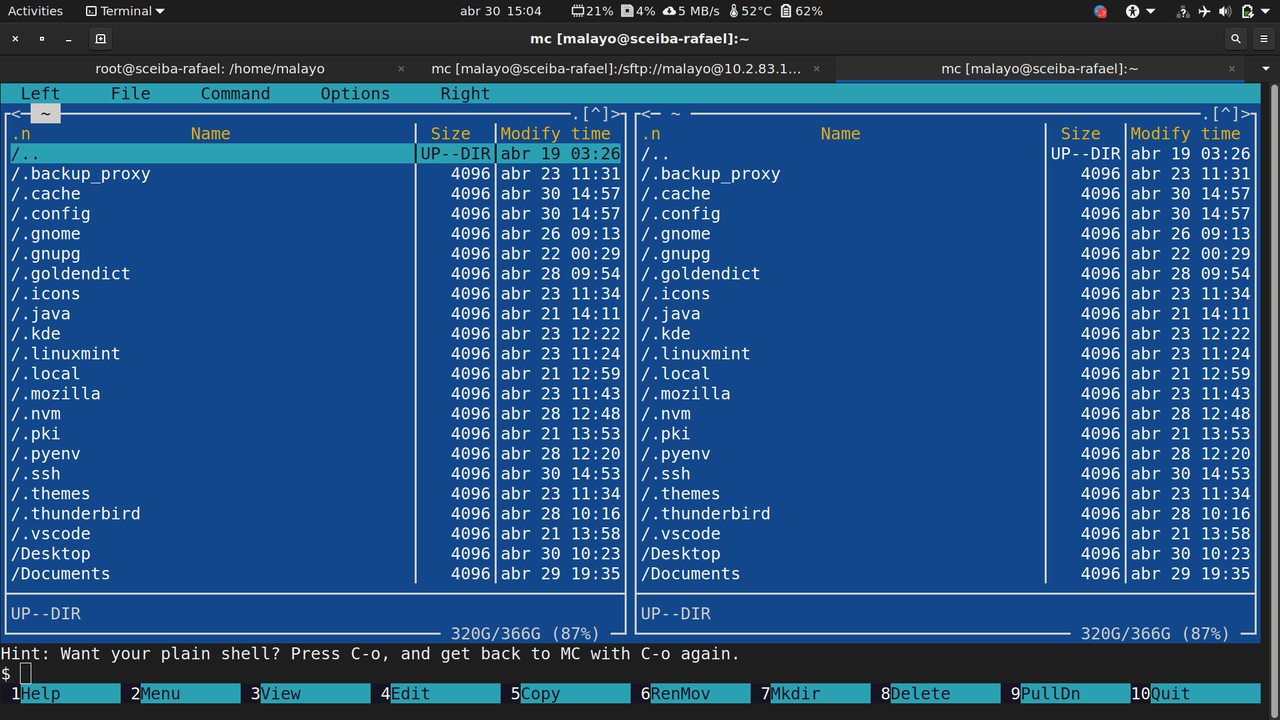This screenshot has height=720, width=1280.
Task: Click the 1 Help function key
Action: (65, 694)
